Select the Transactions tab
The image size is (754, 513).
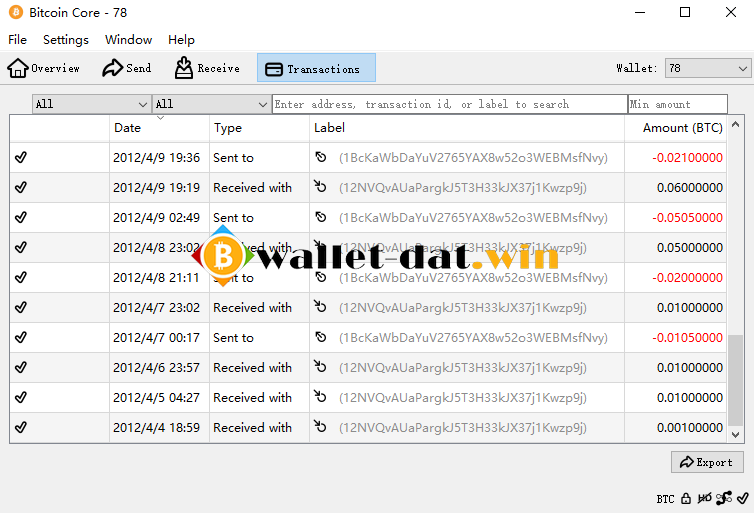pos(316,68)
